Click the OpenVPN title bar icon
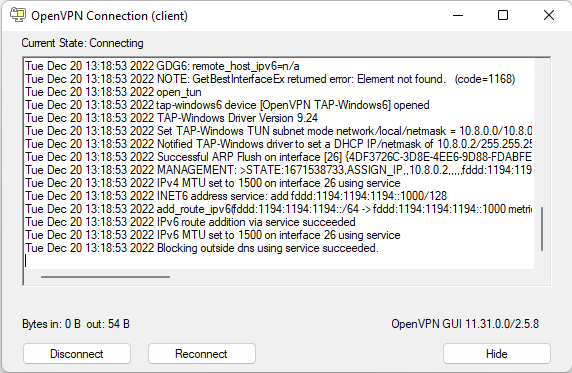Image resolution: width=572 pixels, height=373 pixels. 18,15
